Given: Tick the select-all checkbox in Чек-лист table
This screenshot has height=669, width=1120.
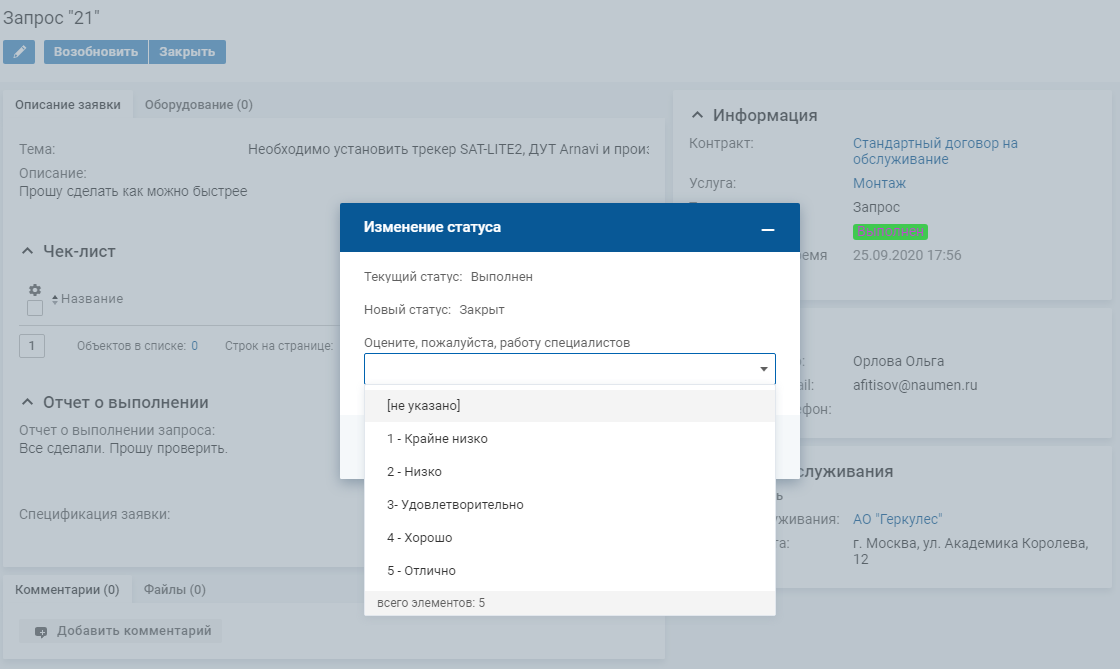Looking at the screenshot, I should tap(34, 308).
